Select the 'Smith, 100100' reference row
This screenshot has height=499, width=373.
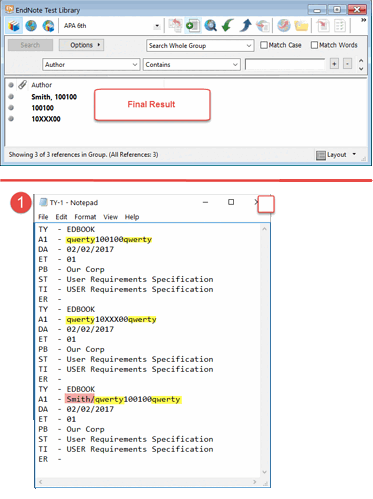pos(54,97)
